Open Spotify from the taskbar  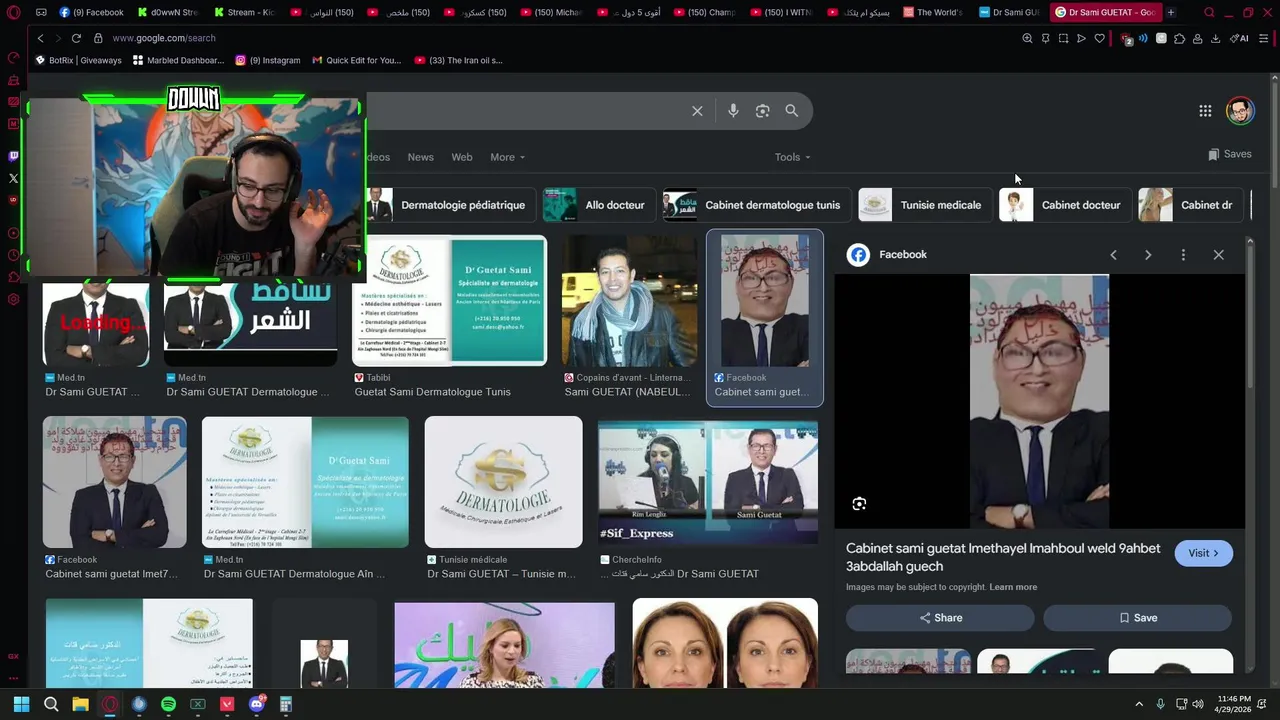[x=168, y=704]
